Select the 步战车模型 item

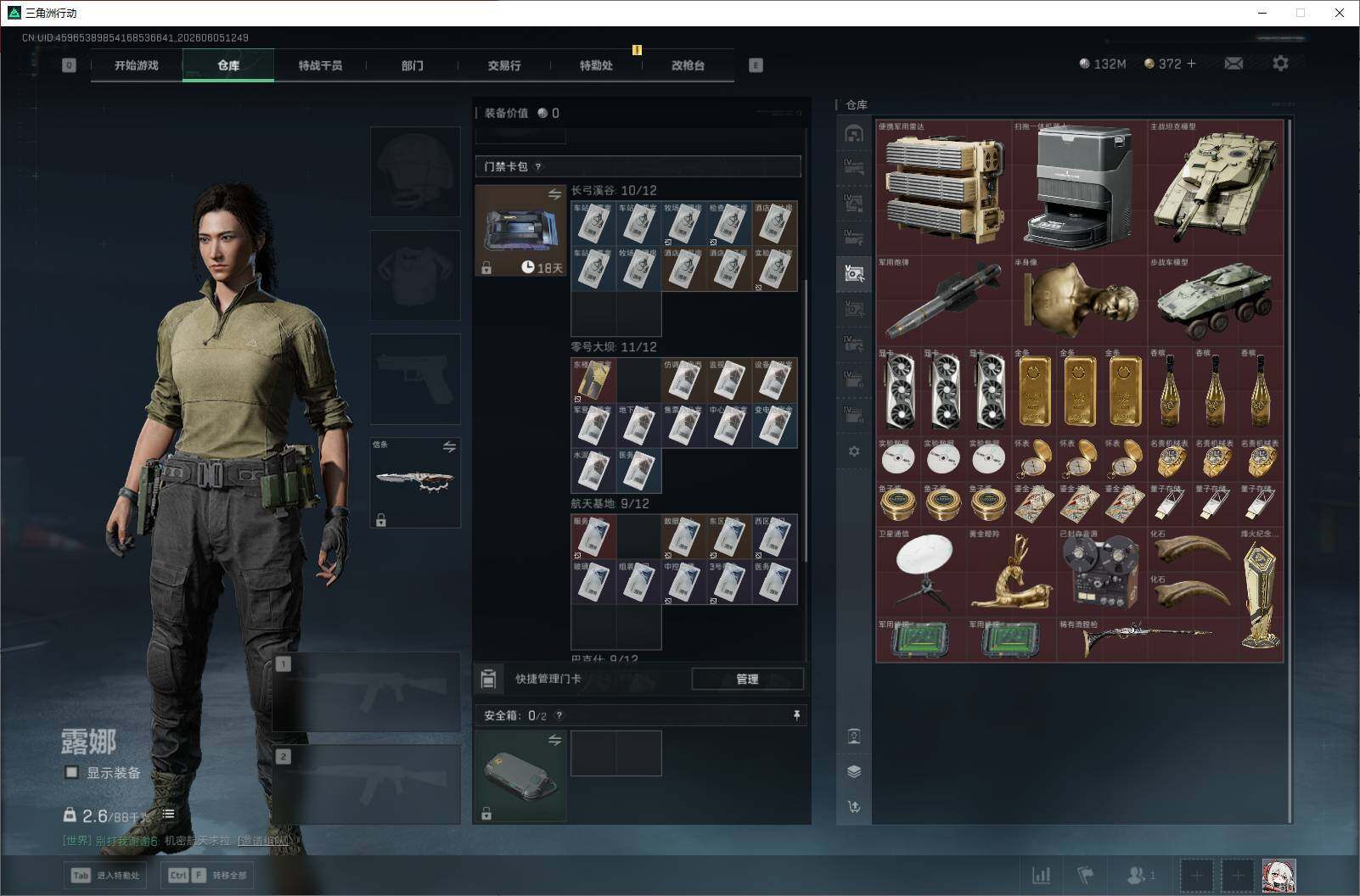click(1215, 300)
